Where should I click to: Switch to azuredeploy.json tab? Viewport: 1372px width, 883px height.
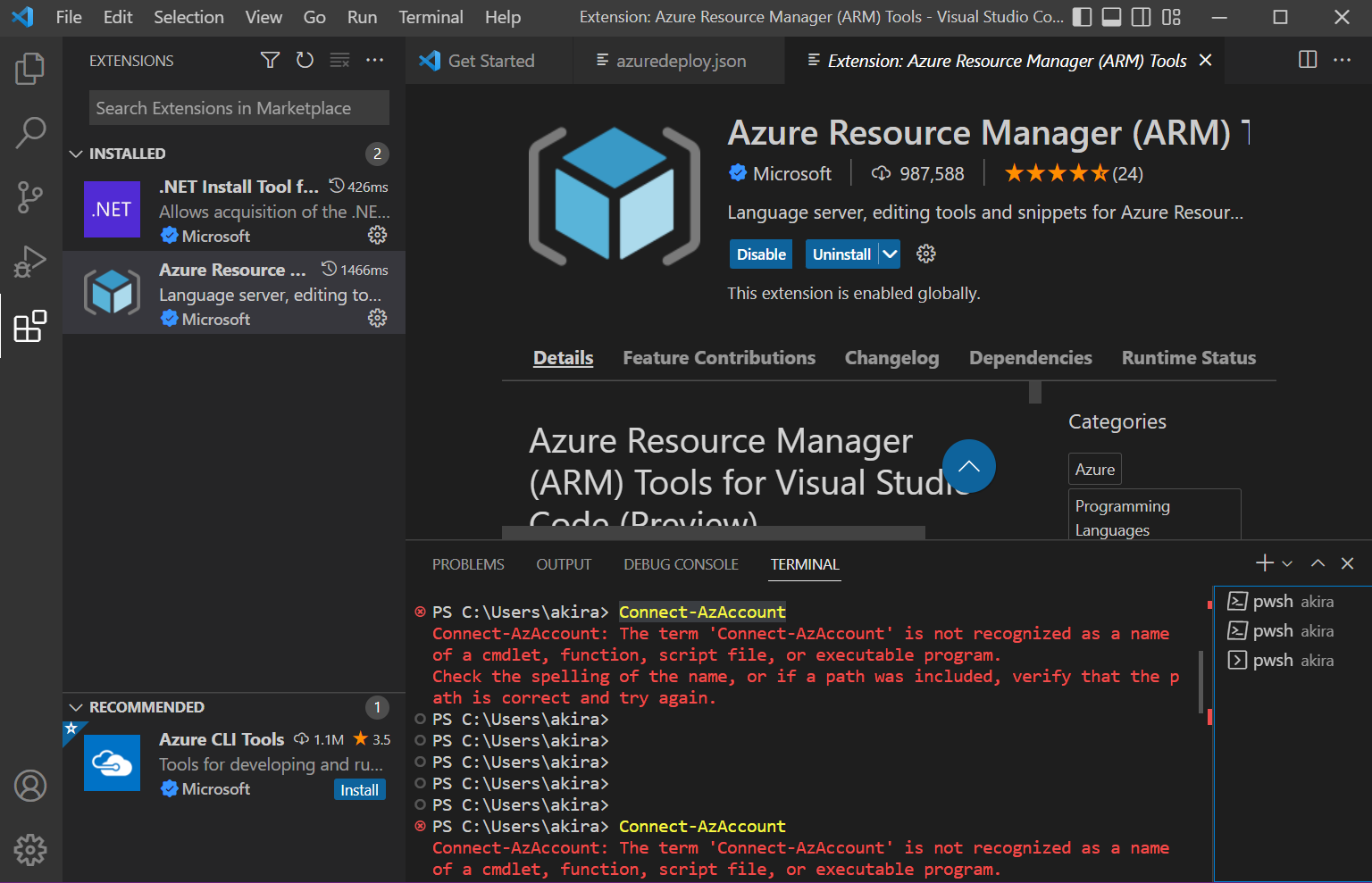680,61
